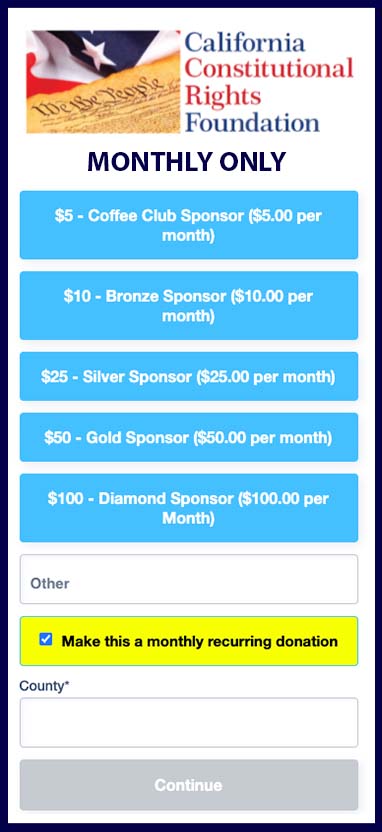Click the 'County*' field label
382x832 pixels.
coord(45,686)
